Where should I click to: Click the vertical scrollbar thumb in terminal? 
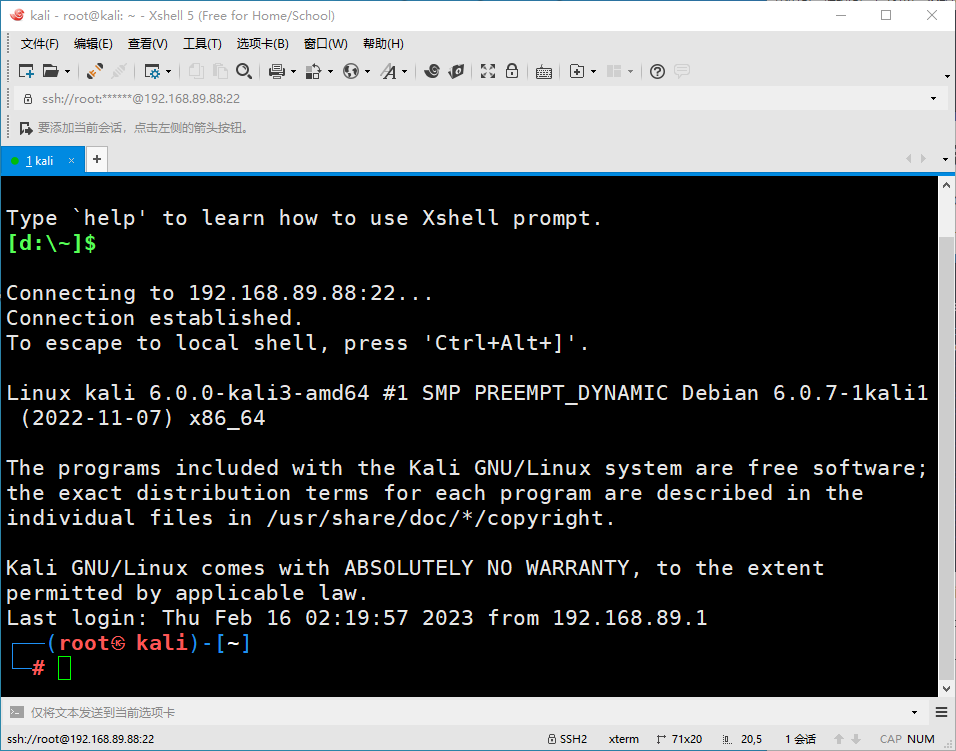(946, 458)
